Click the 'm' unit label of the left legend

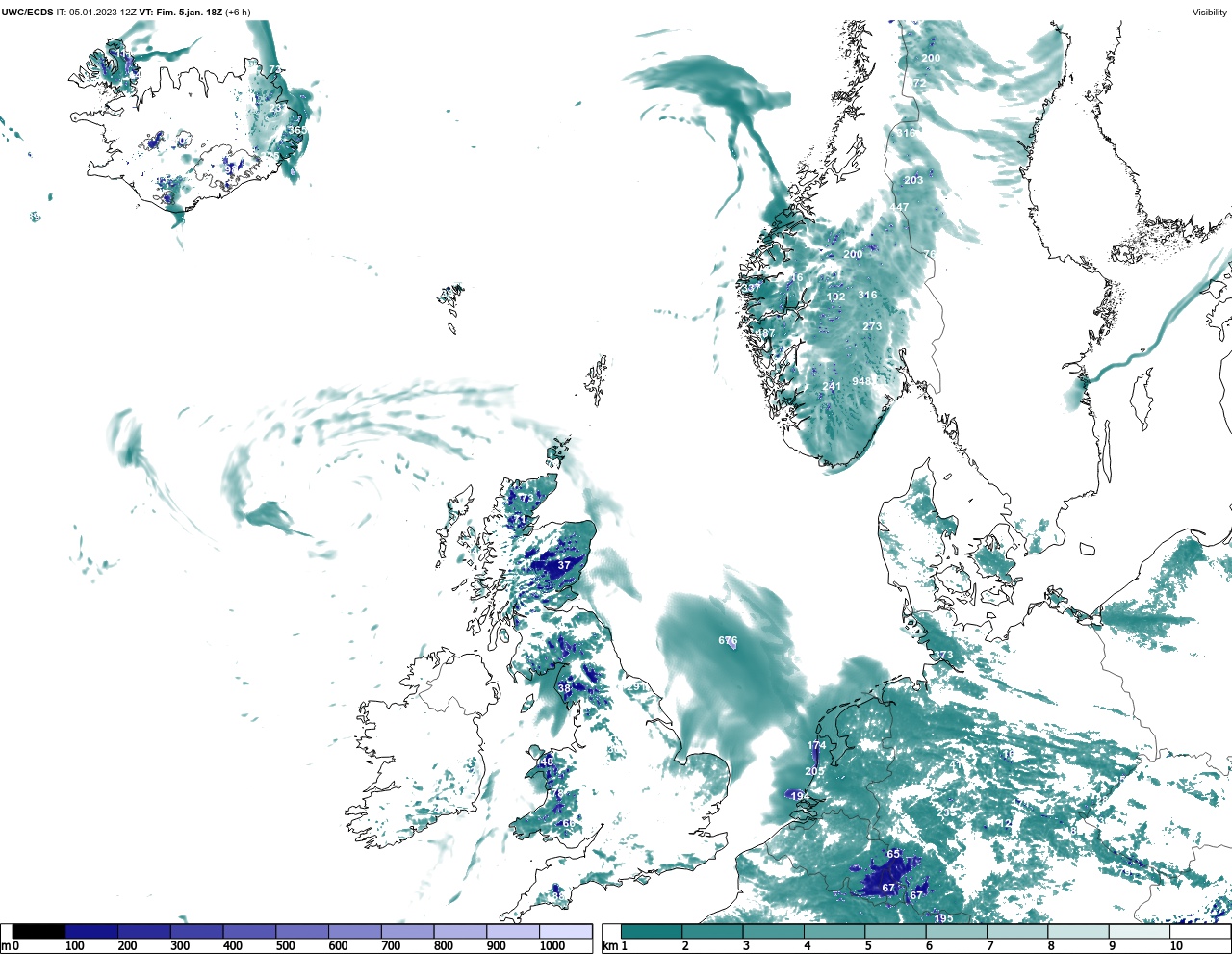click(5, 946)
